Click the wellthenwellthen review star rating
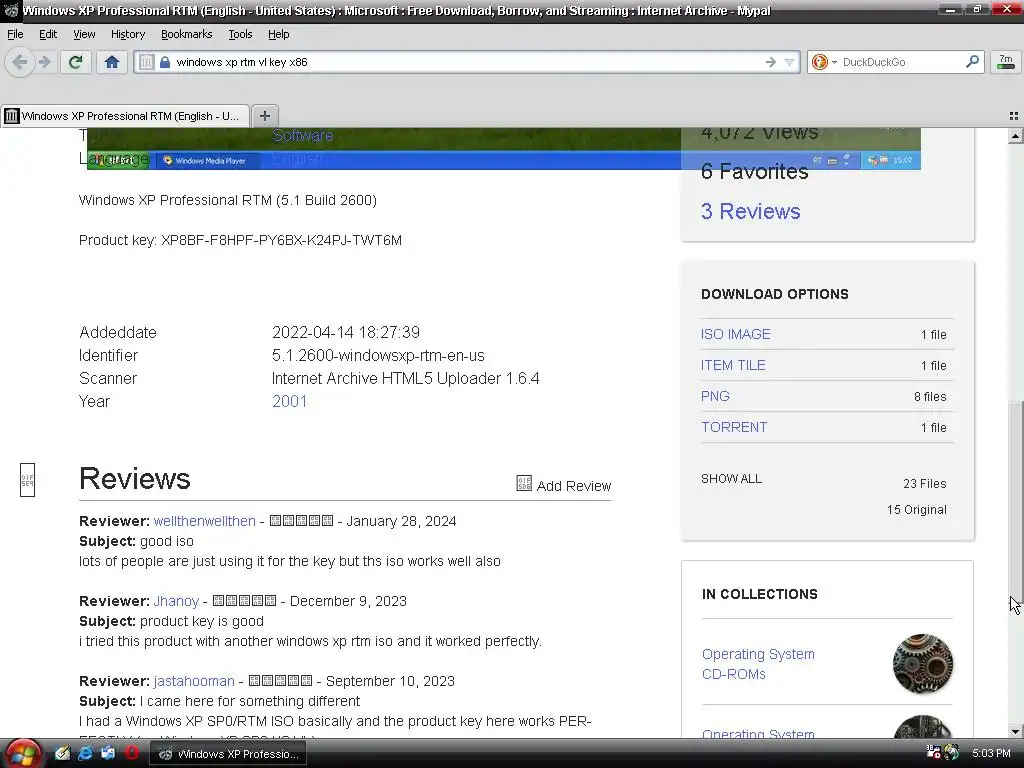Image resolution: width=1024 pixels, height=768 pixels. pyautogui.click(x=301, y=521)
